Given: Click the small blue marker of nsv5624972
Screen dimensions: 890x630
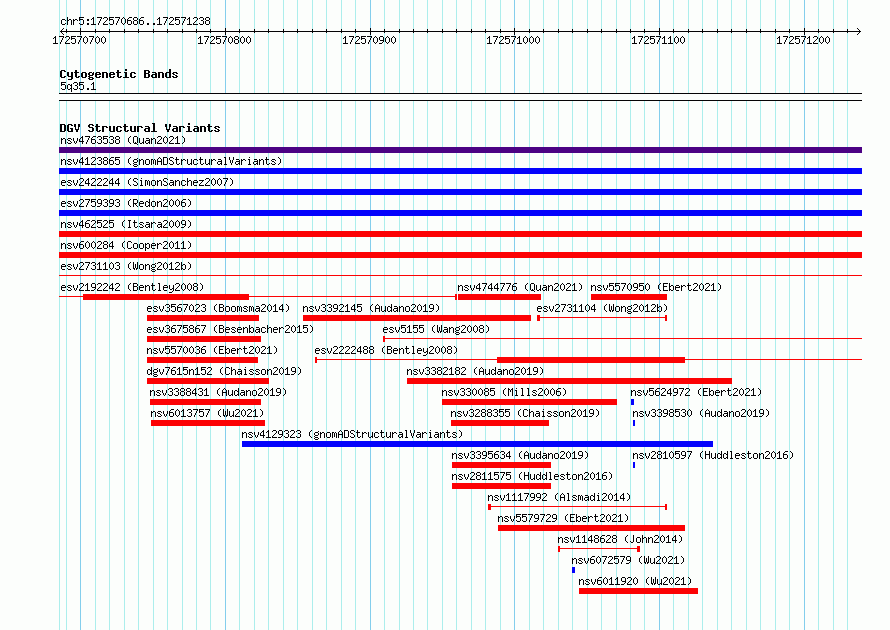Looking at the screenshot, I should (632, 402).
